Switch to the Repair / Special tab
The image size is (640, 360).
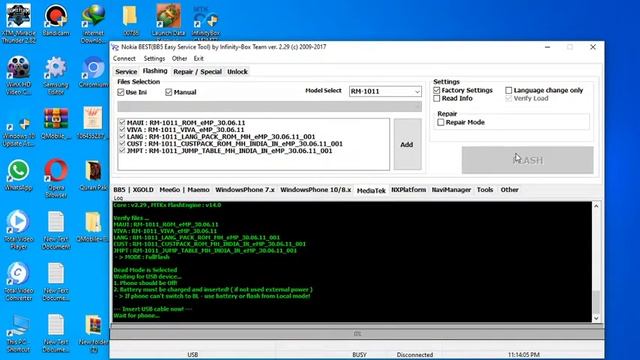[197, 72]
